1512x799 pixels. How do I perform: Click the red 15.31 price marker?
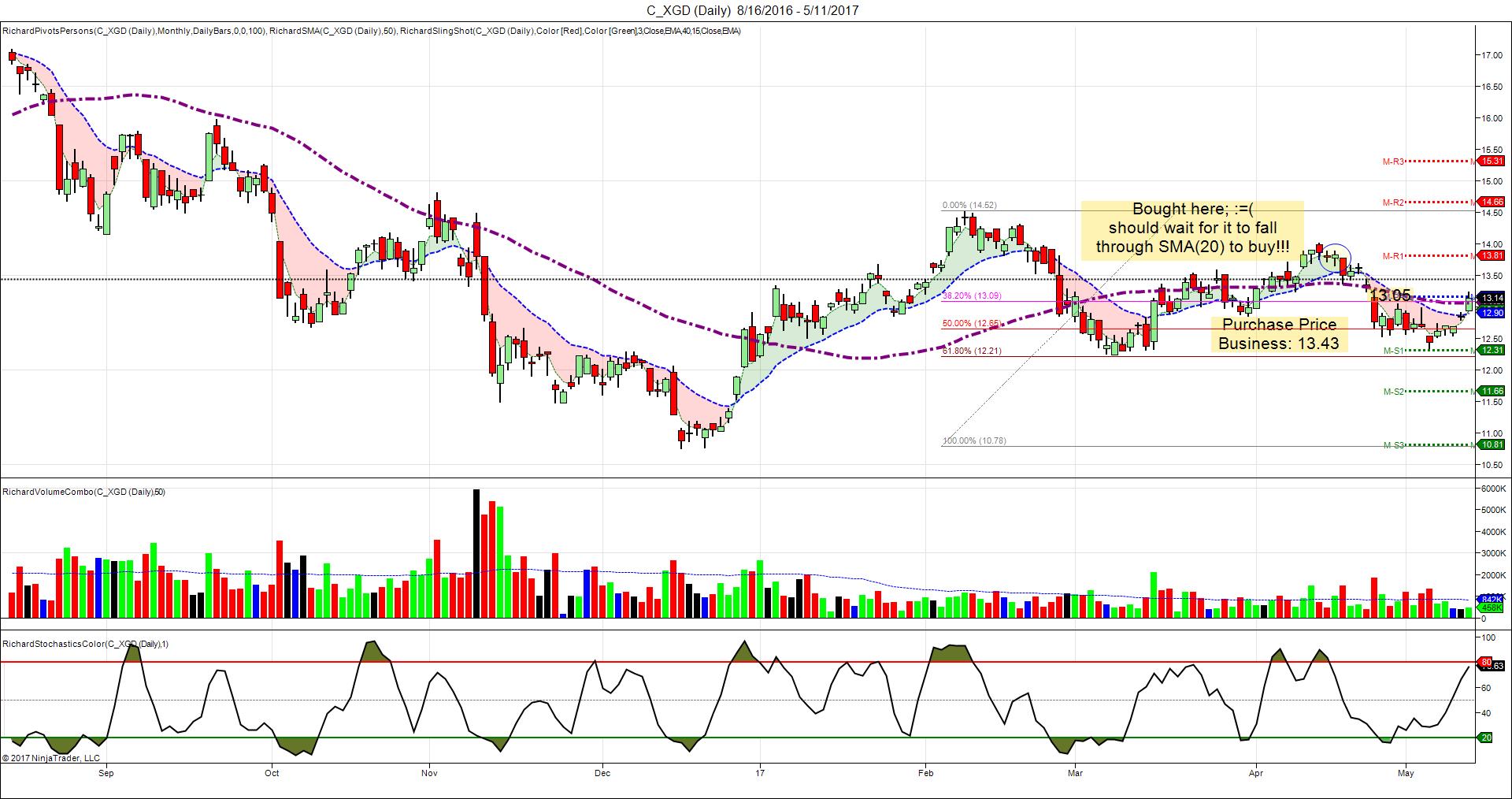tap(1492, 161)
